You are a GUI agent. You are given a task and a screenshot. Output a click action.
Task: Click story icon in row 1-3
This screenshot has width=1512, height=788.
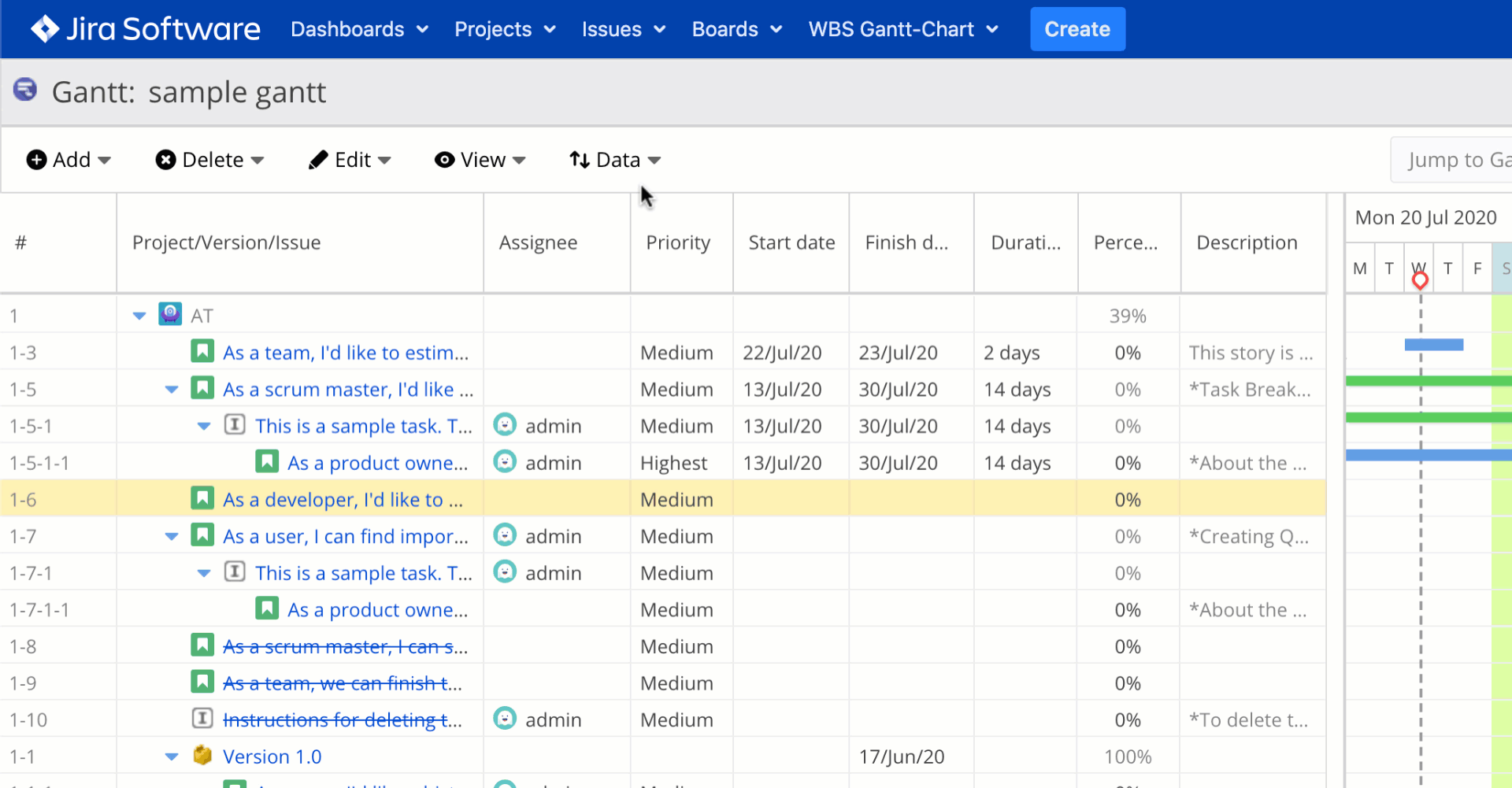(202, 351)
